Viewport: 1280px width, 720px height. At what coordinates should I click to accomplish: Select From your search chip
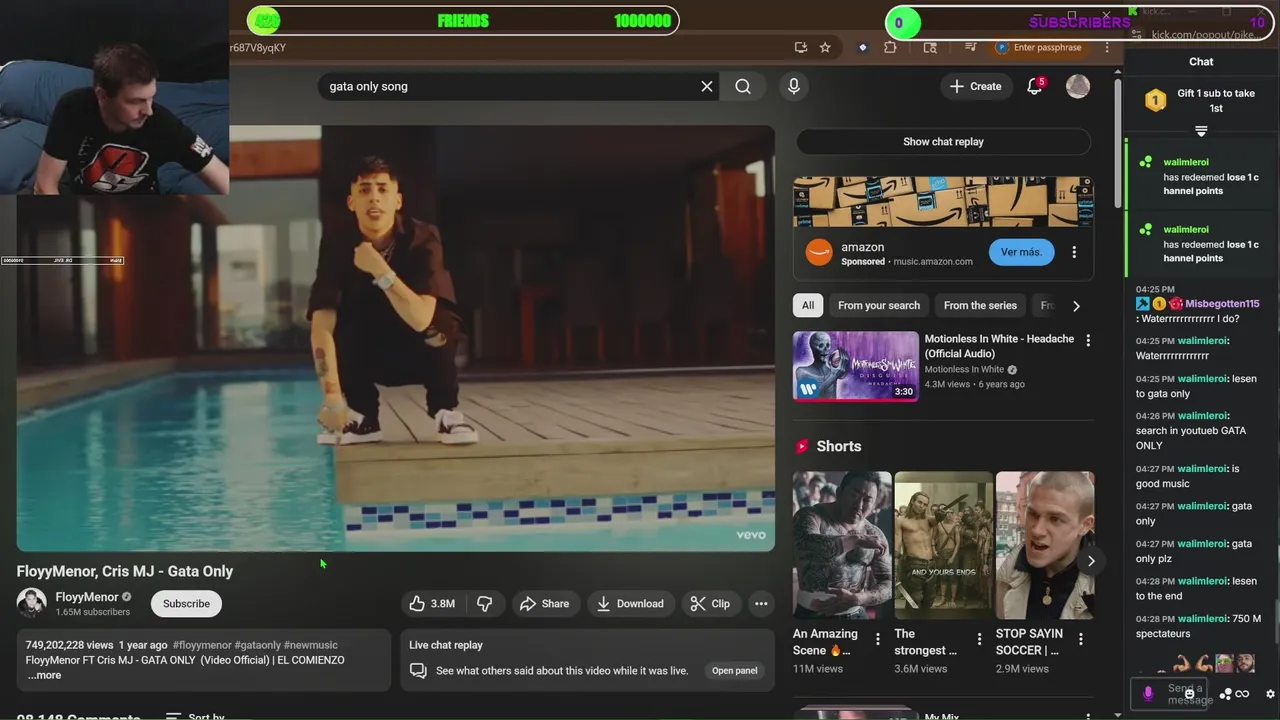(878, 305)
